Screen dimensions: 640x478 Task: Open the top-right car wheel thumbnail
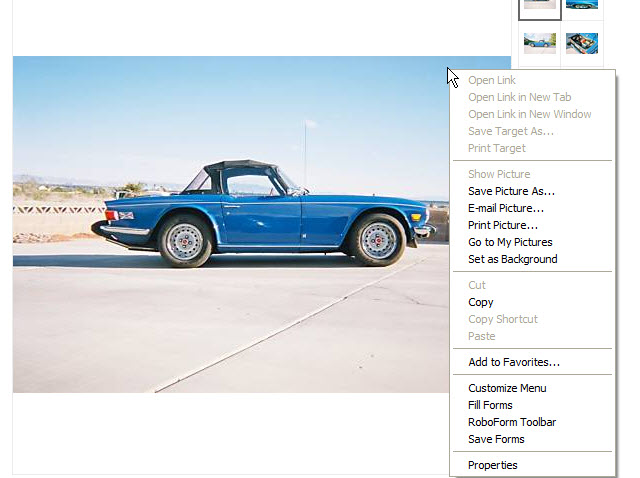(x=582, y=6)
